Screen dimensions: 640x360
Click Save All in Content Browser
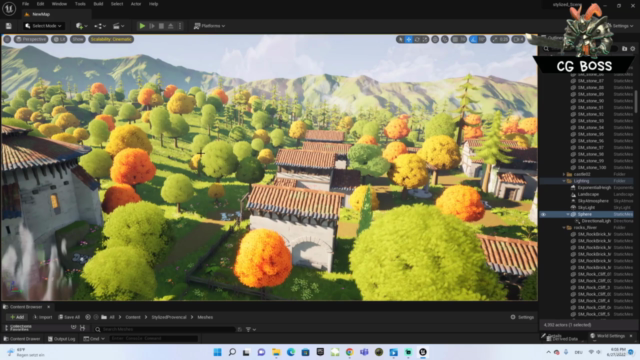click(69, 317)
